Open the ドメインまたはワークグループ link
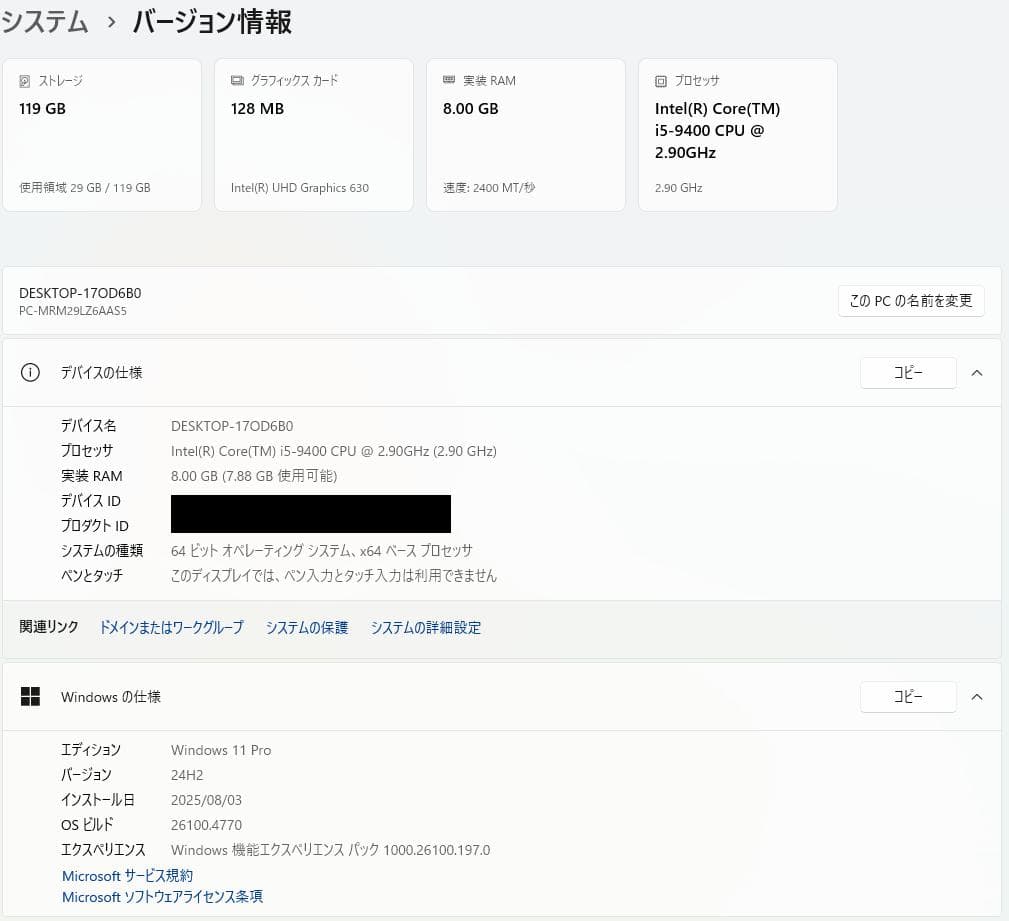Viewport: 1009px width, 921px height. (170, 627)
